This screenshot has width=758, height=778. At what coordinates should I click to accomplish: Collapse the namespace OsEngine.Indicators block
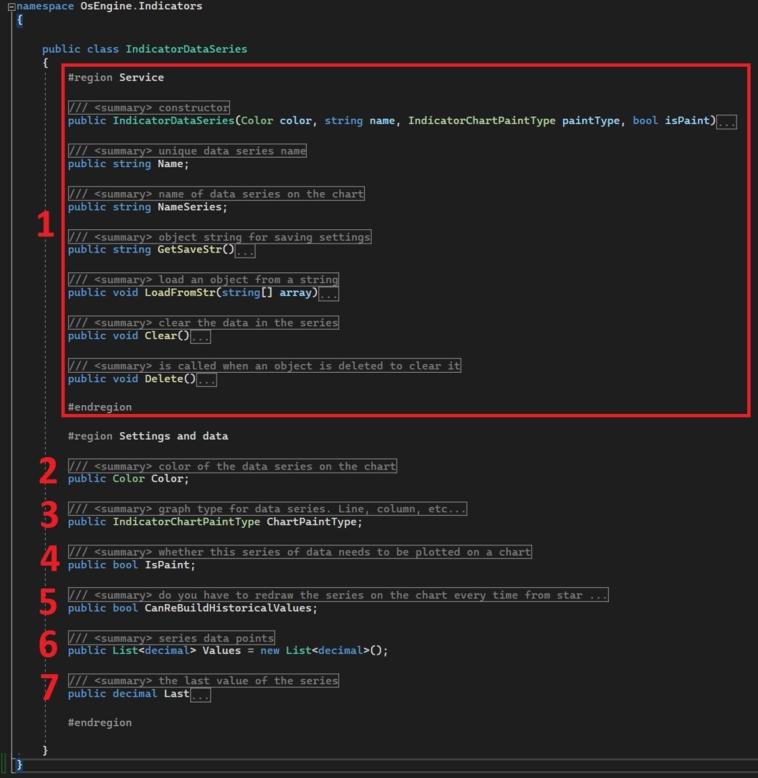11,6
